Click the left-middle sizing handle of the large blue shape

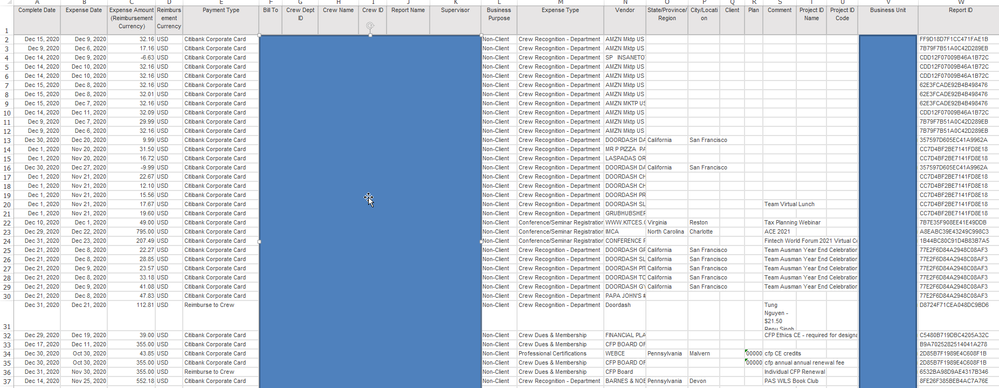pyautogui.click(x=260, y=241)
